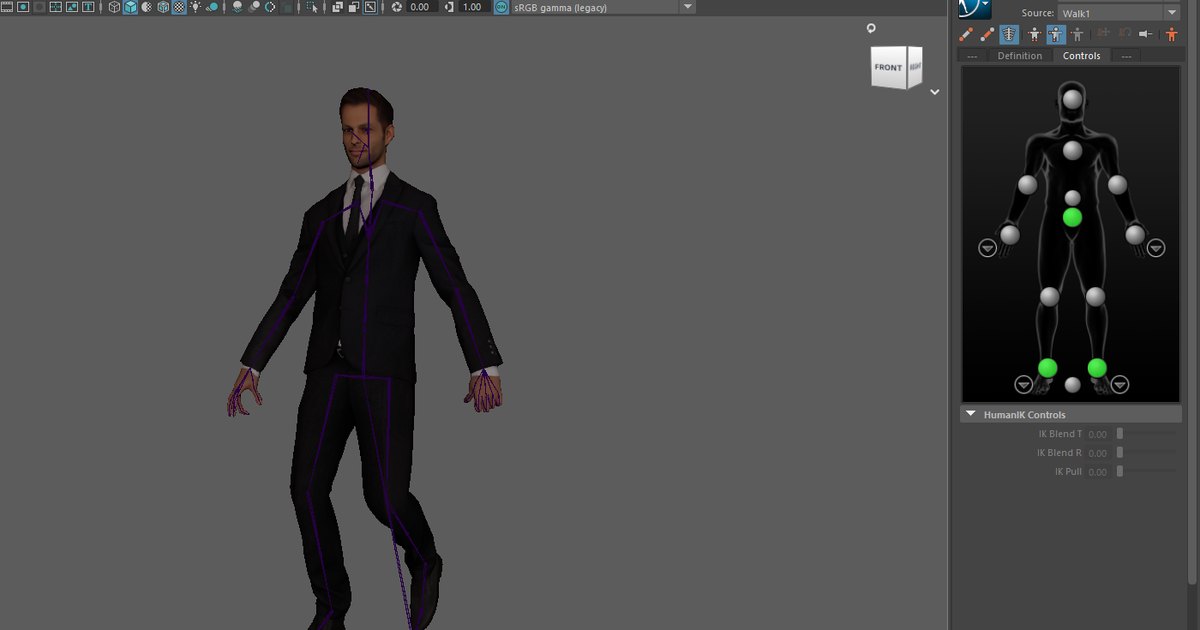Select the screen-left knee effector
1200x630 pixels.
[1049, 296]
